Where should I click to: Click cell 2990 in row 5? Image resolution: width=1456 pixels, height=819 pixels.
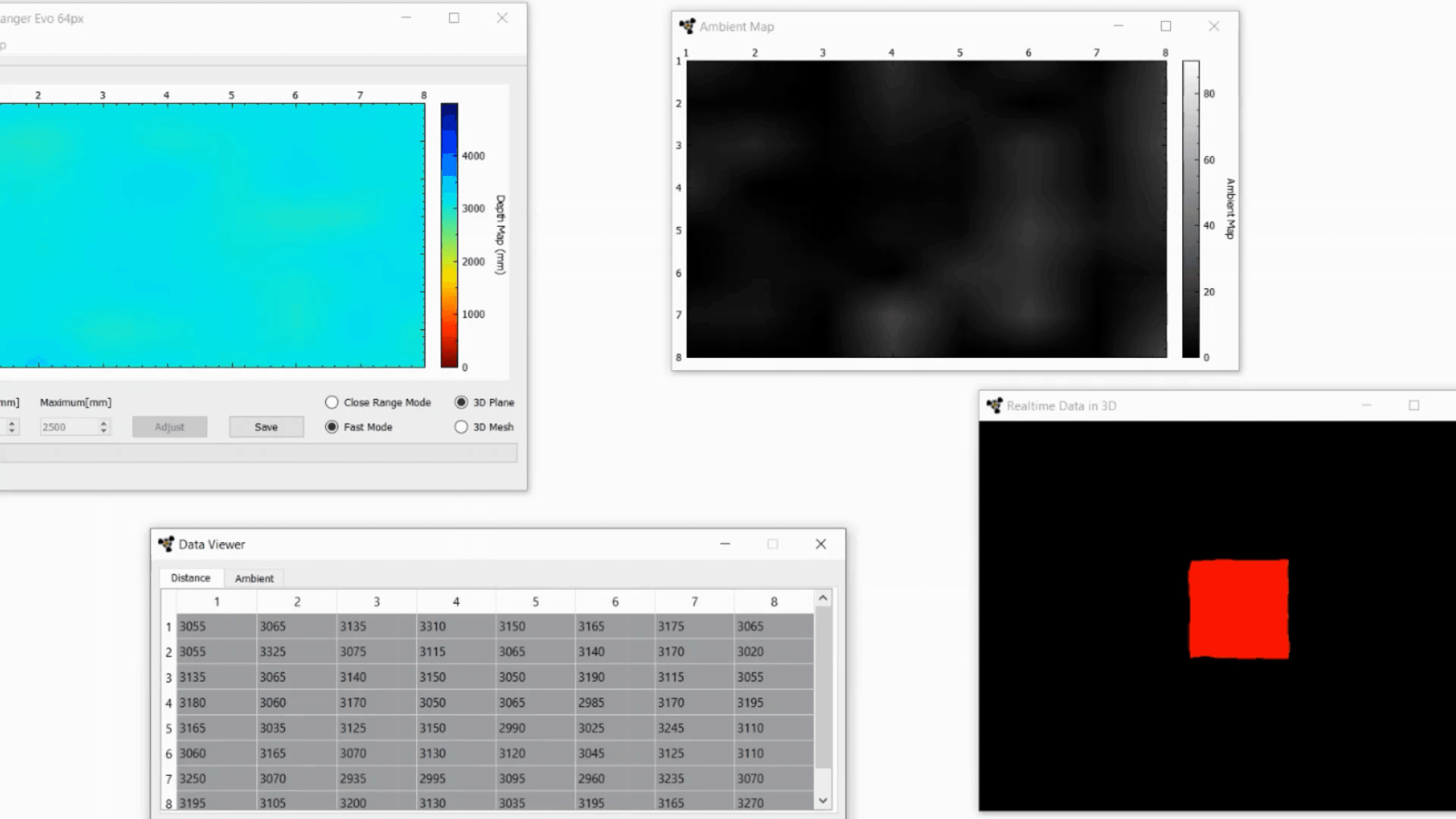(535, 728)
